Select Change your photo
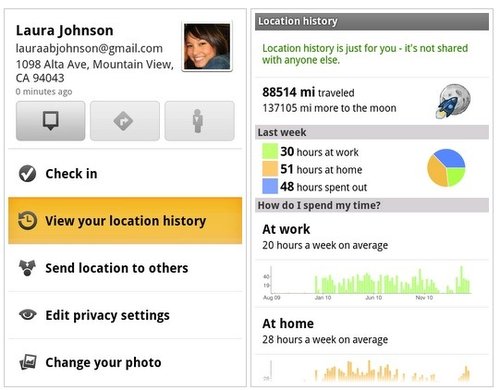The width and height of the screenshot is (500, 390). coord(125,363)
